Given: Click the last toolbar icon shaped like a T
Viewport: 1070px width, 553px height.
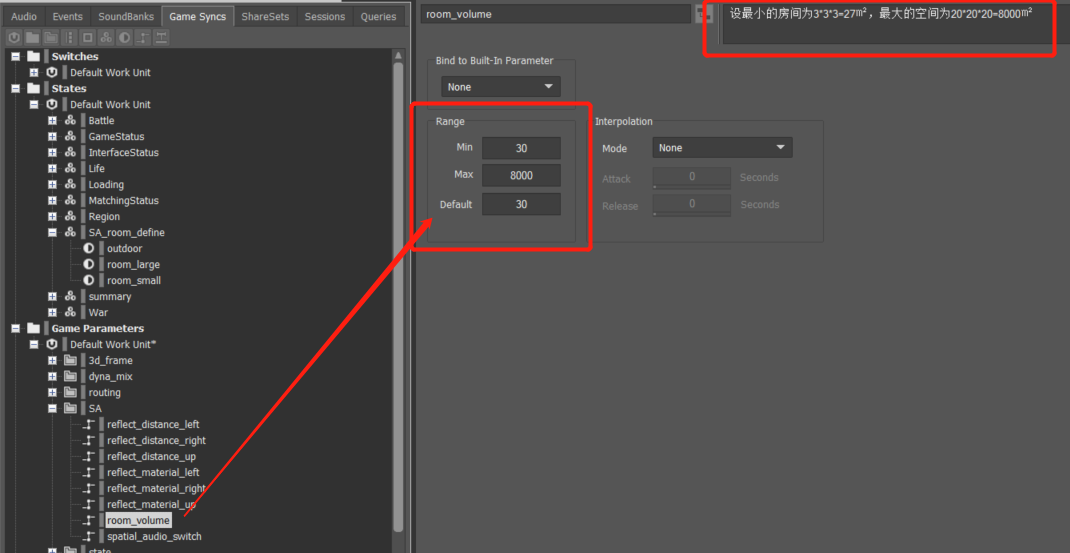Looking at the screenshot, I should coord(161,38).
